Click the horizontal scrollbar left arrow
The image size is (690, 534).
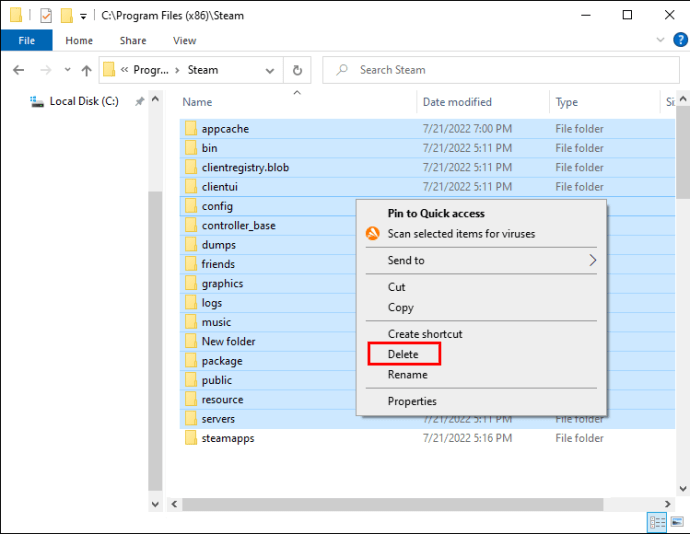tap(174, 504)
